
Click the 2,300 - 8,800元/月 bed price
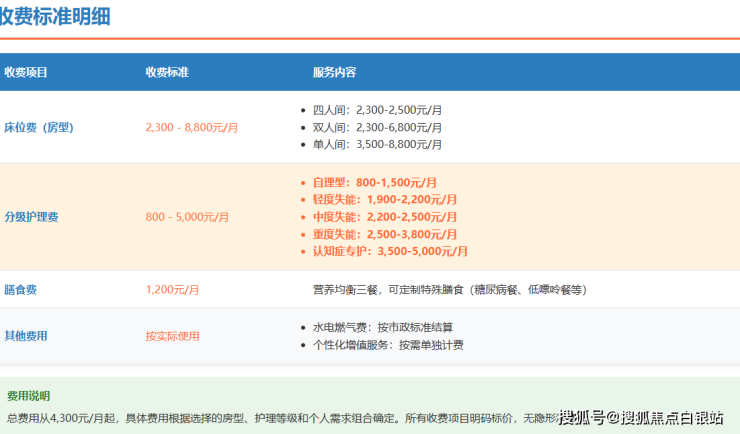192,128
